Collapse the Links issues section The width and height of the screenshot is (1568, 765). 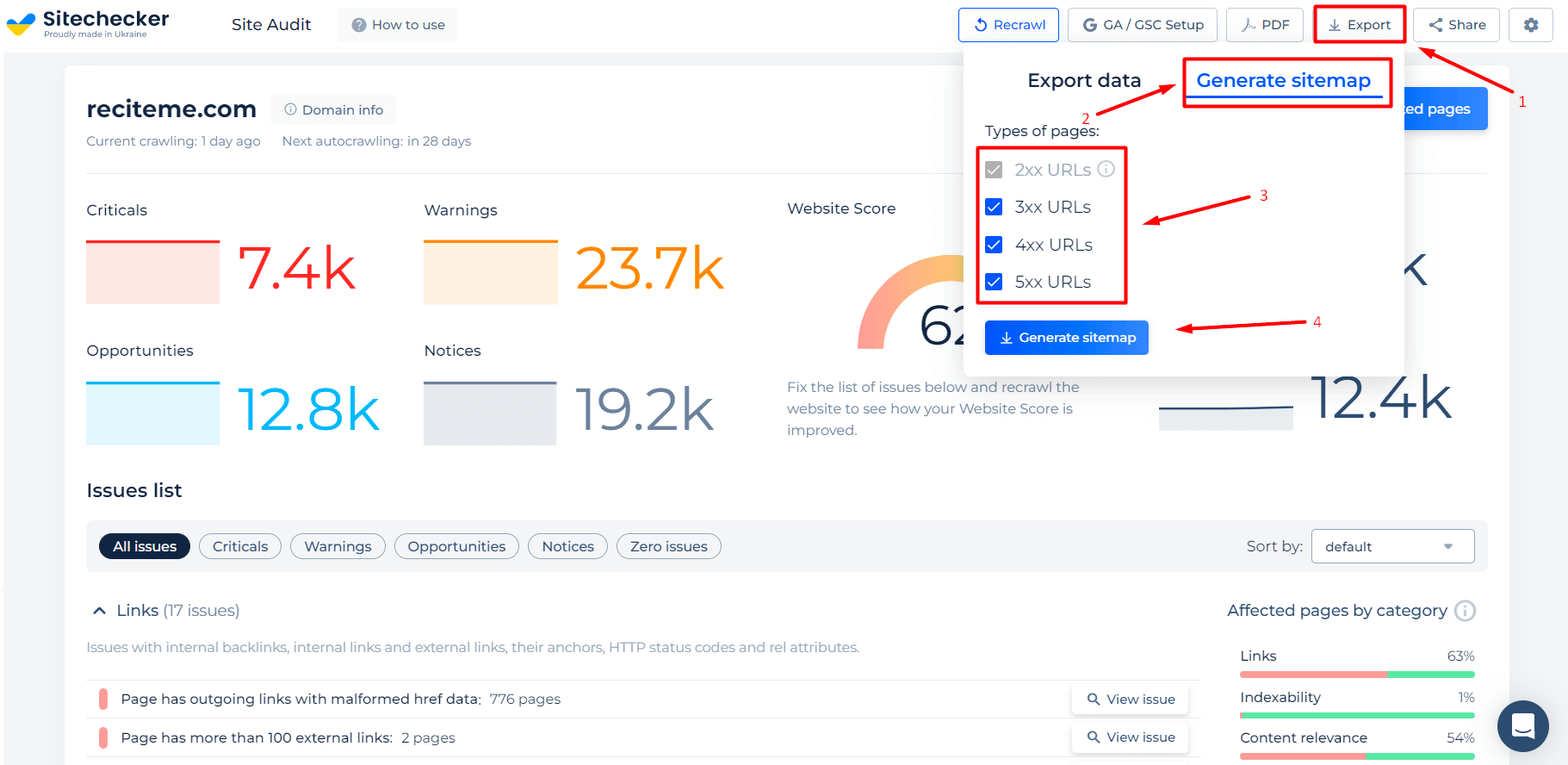point(100,611)
